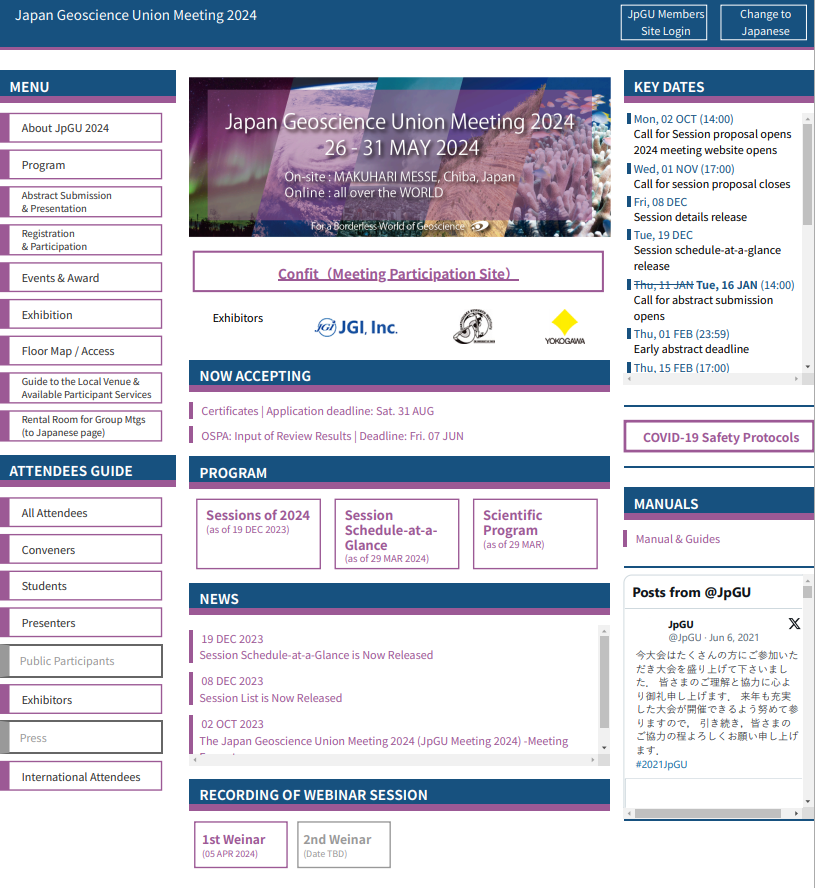Click the up arrow of the Key Dates scrollbar
The image size is (815, 888).
click(807, 118)
